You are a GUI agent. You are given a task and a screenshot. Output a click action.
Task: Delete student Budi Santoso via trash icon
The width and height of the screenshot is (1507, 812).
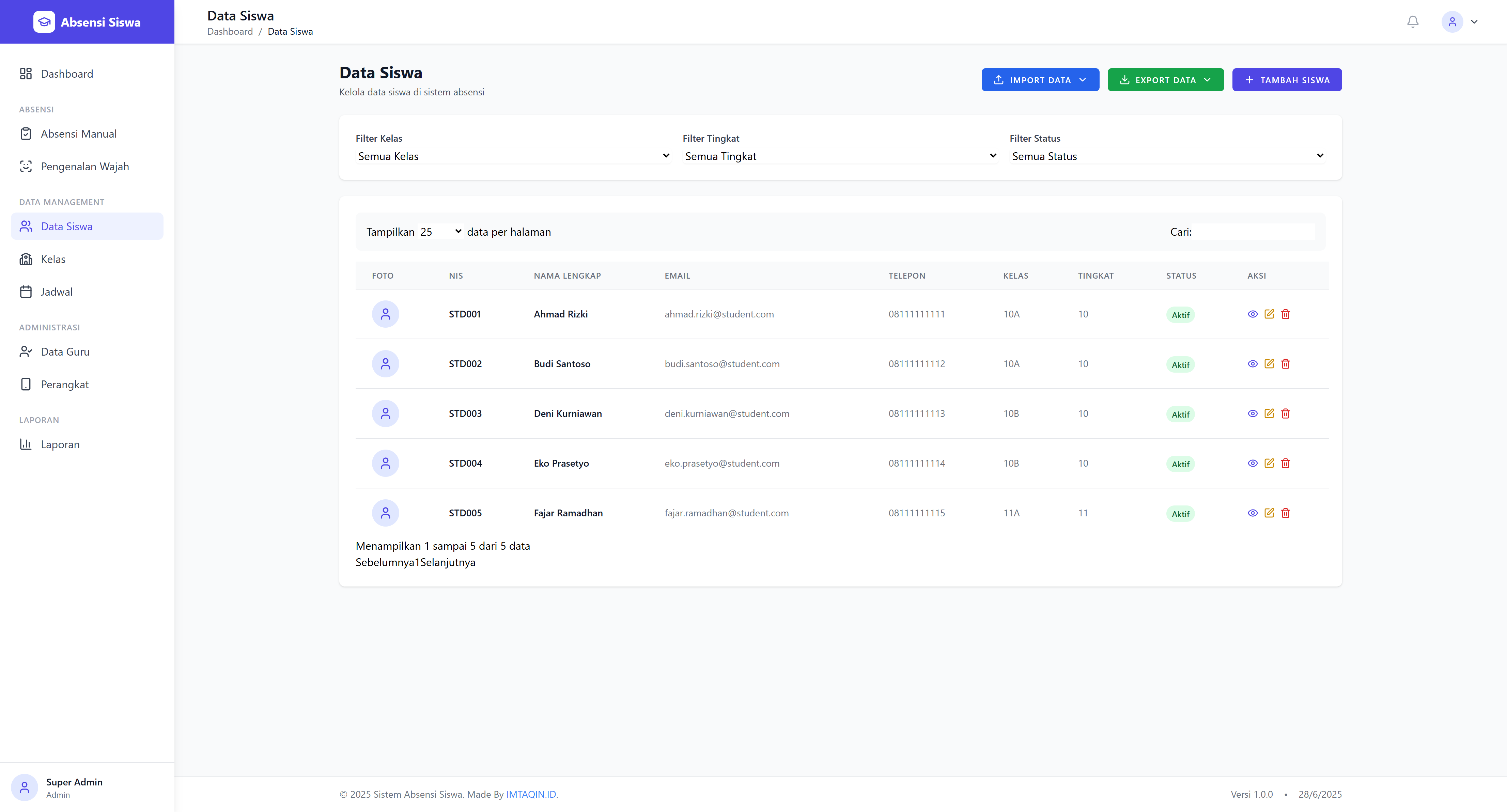1285,364
